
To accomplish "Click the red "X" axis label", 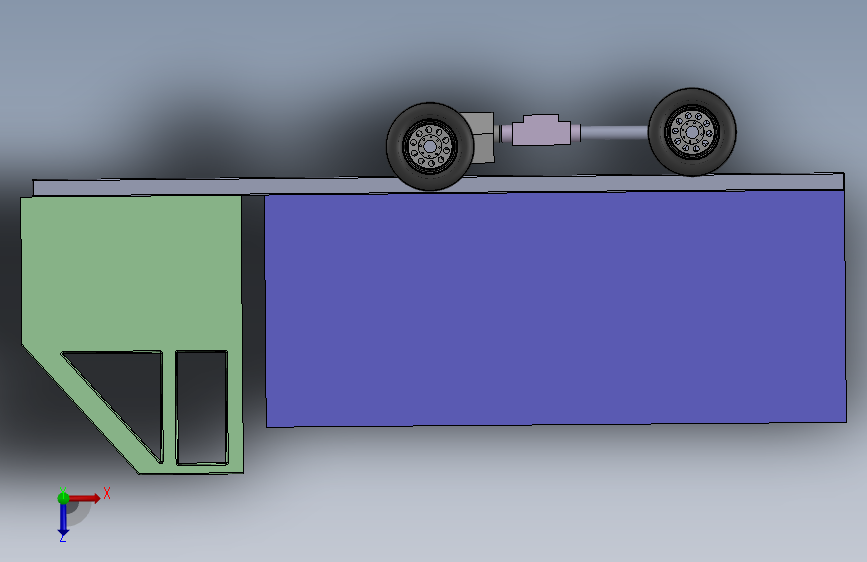I will click(x=107, y=493).
